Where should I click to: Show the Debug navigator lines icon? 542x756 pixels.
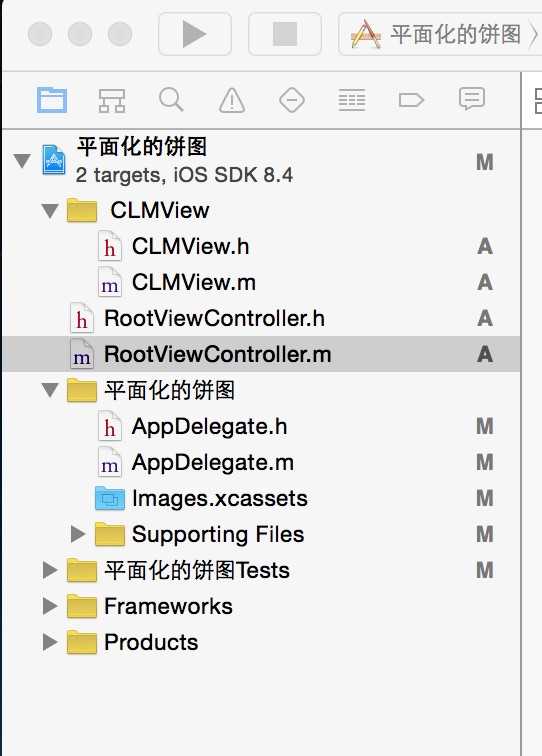point(352,100)
